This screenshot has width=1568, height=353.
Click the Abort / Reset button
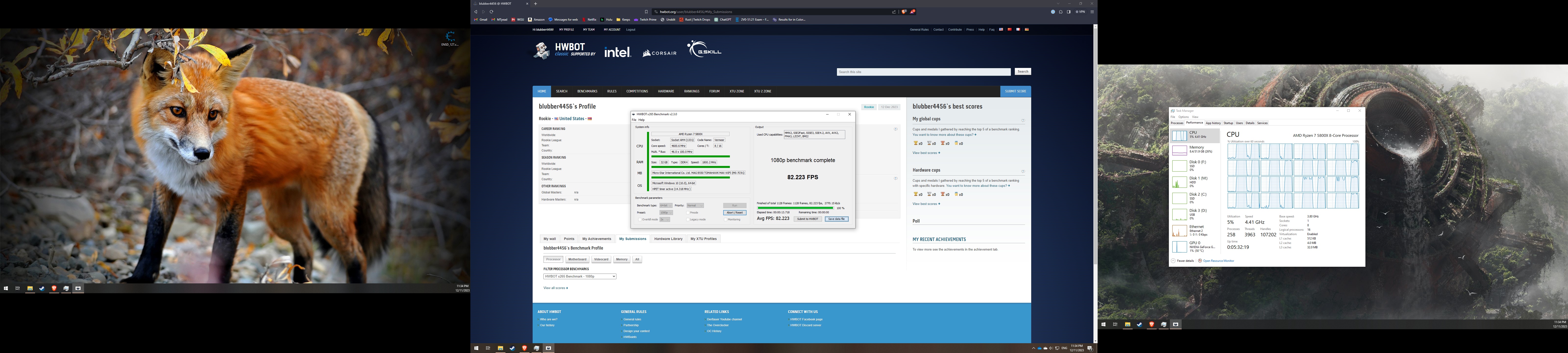click(735, 212)
